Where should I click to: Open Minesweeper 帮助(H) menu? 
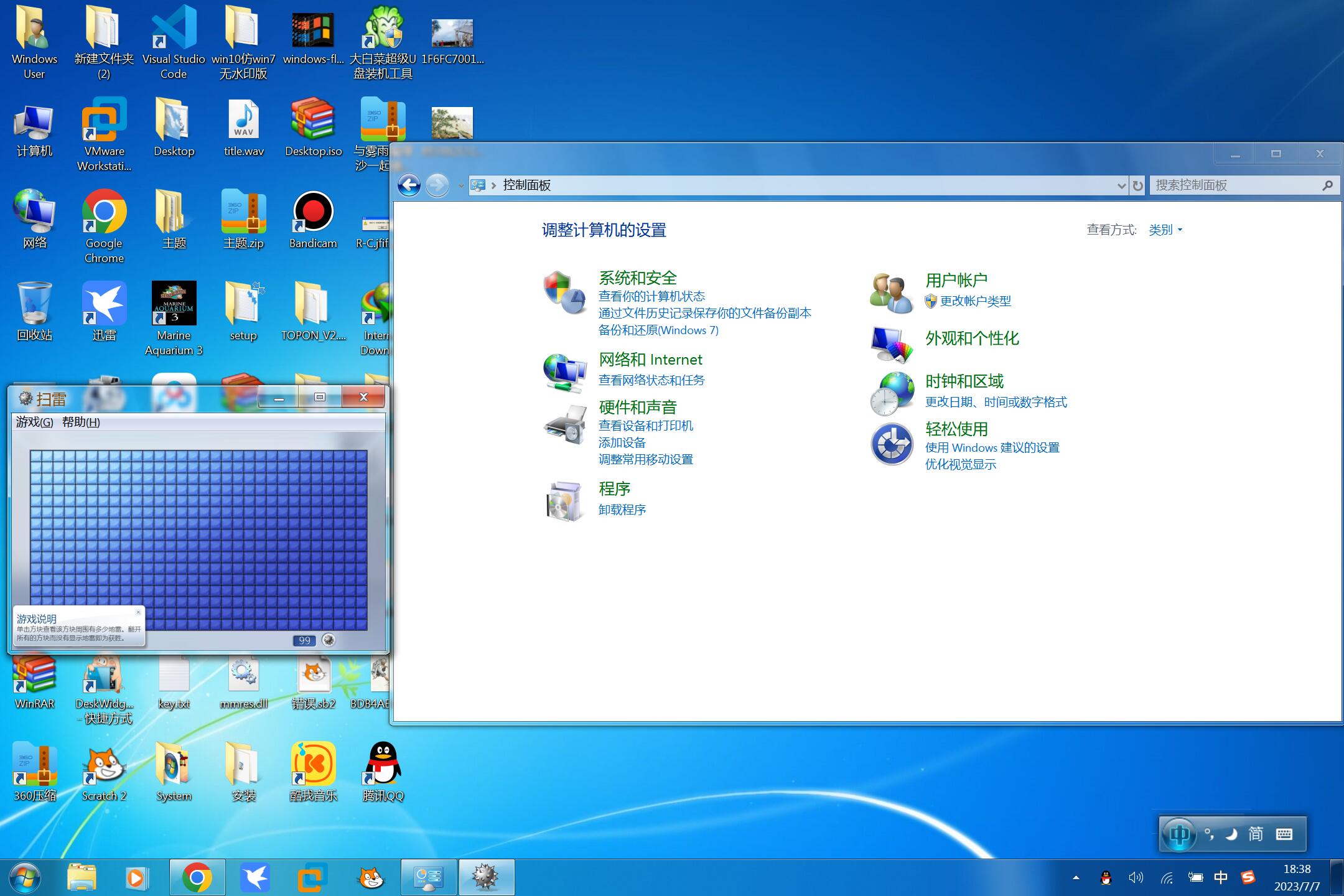81,422
